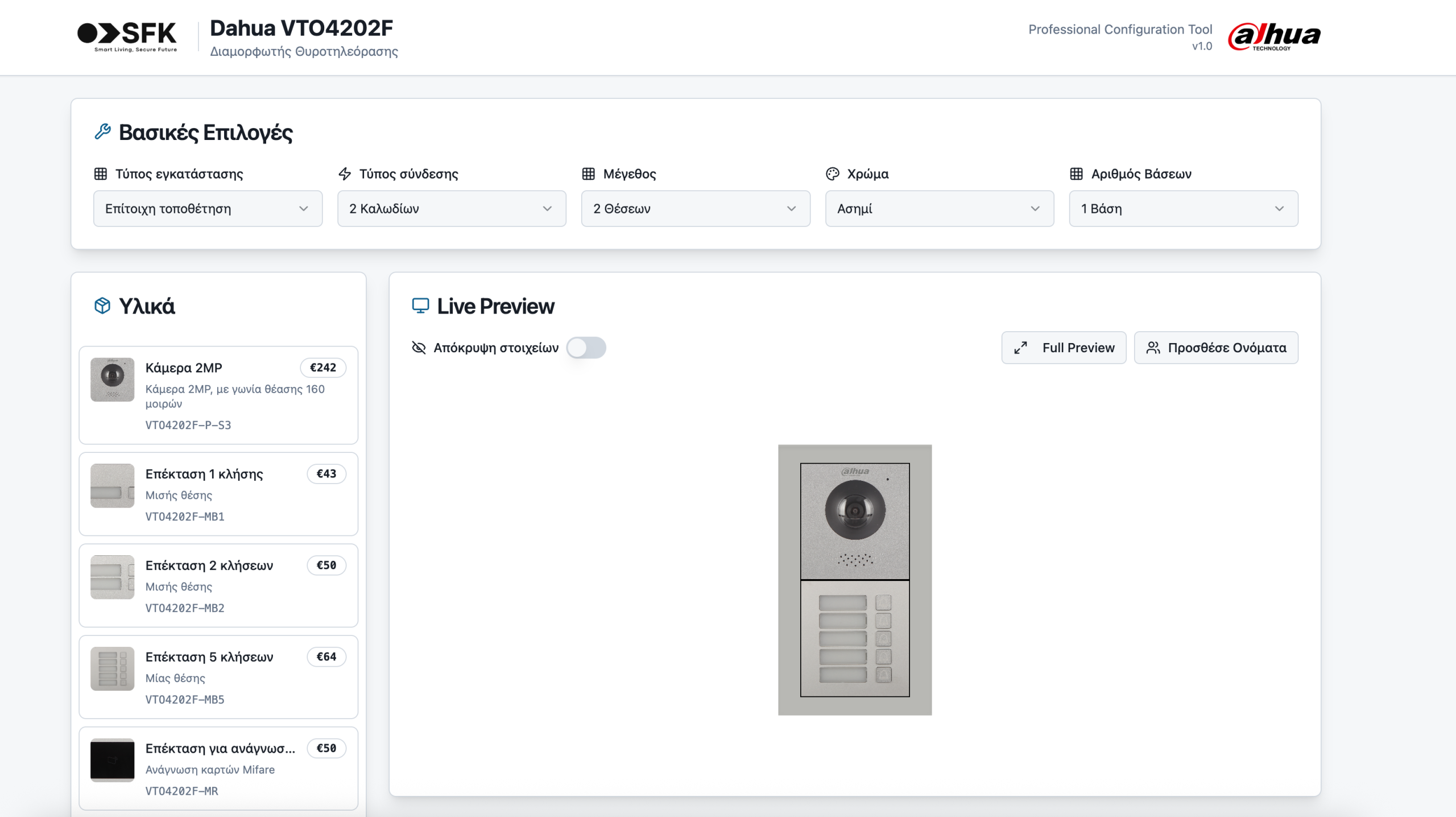Viewport: 1456px width, 817px height.
Task: Open the Τύπος εγκατάστασης dropdown
Action: pos(208,209)
